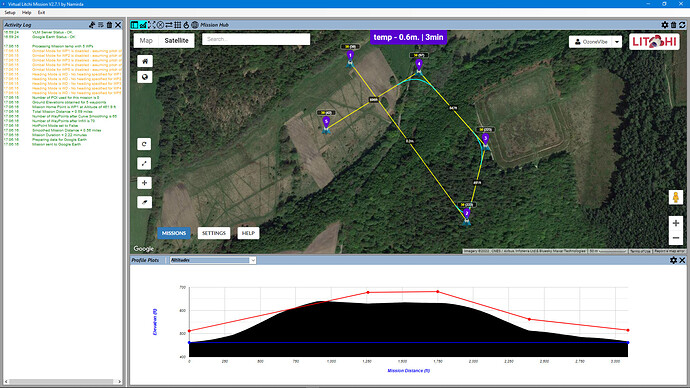Click the Street View pegman icon
The image size is (690, 388).
click(676, 197)
